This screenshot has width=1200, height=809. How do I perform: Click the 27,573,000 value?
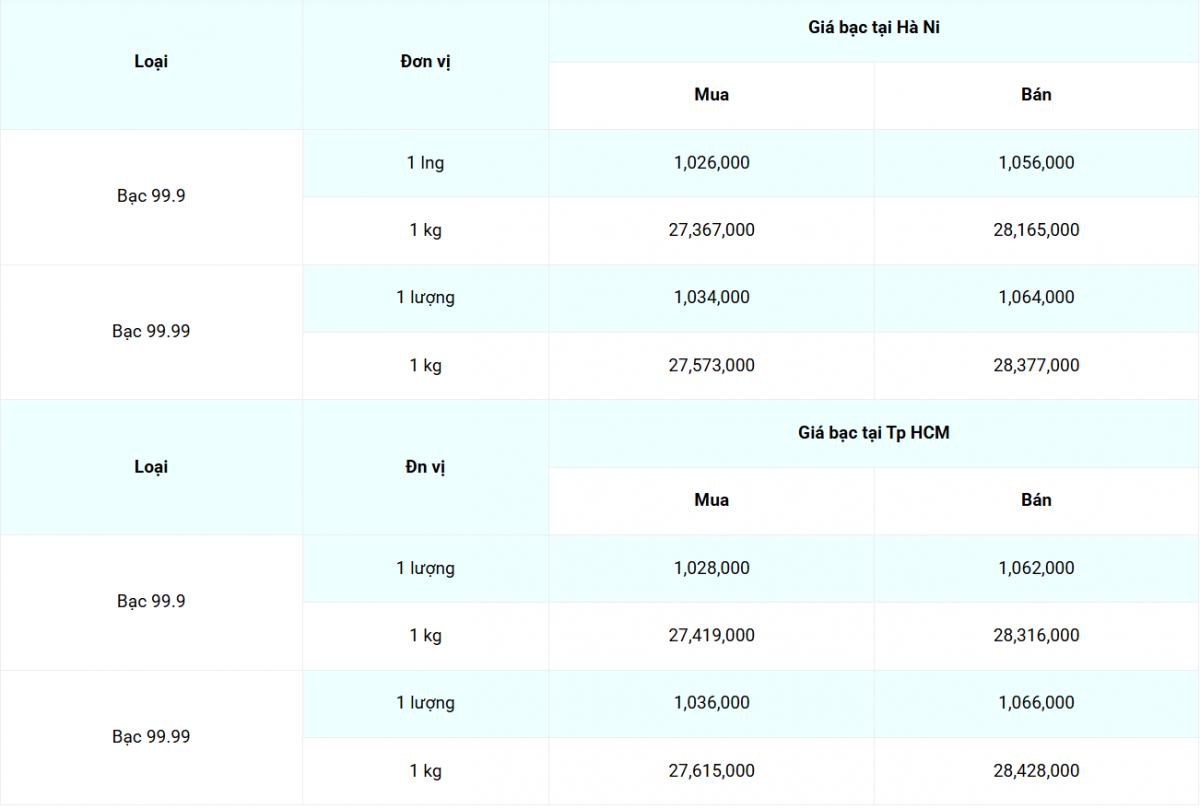[711, 365]
